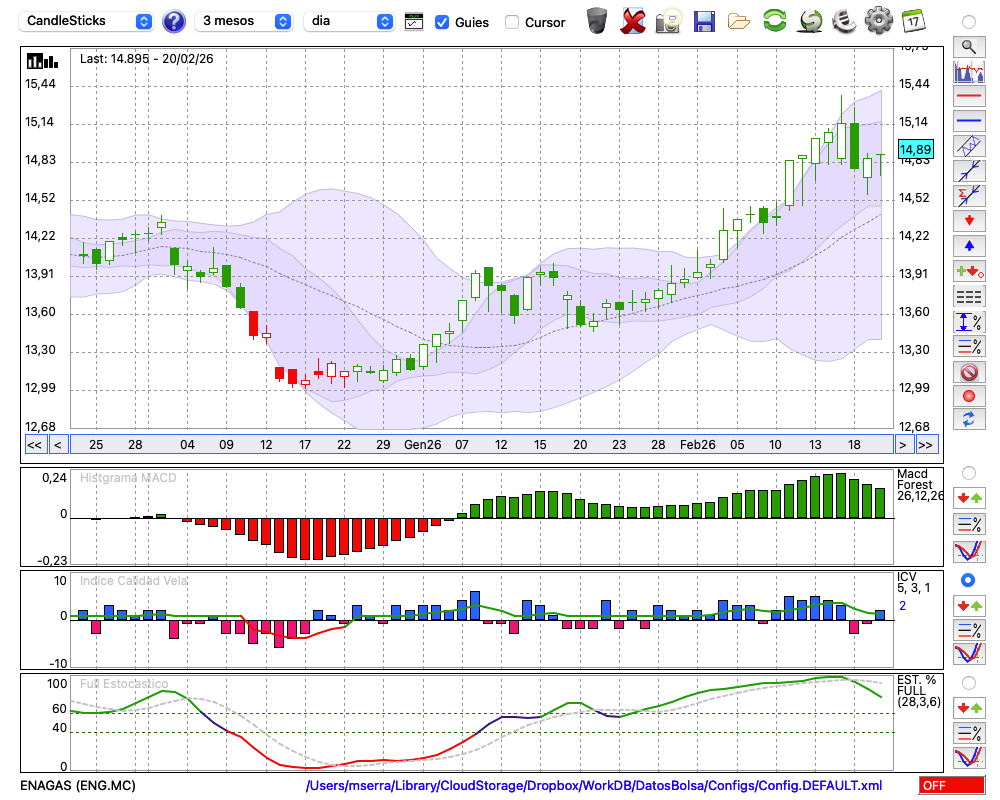Open the CandleSticks chart type dropdown
Image resolution: width=1000 pixels, height=800 pixels.
coord(88,21)
